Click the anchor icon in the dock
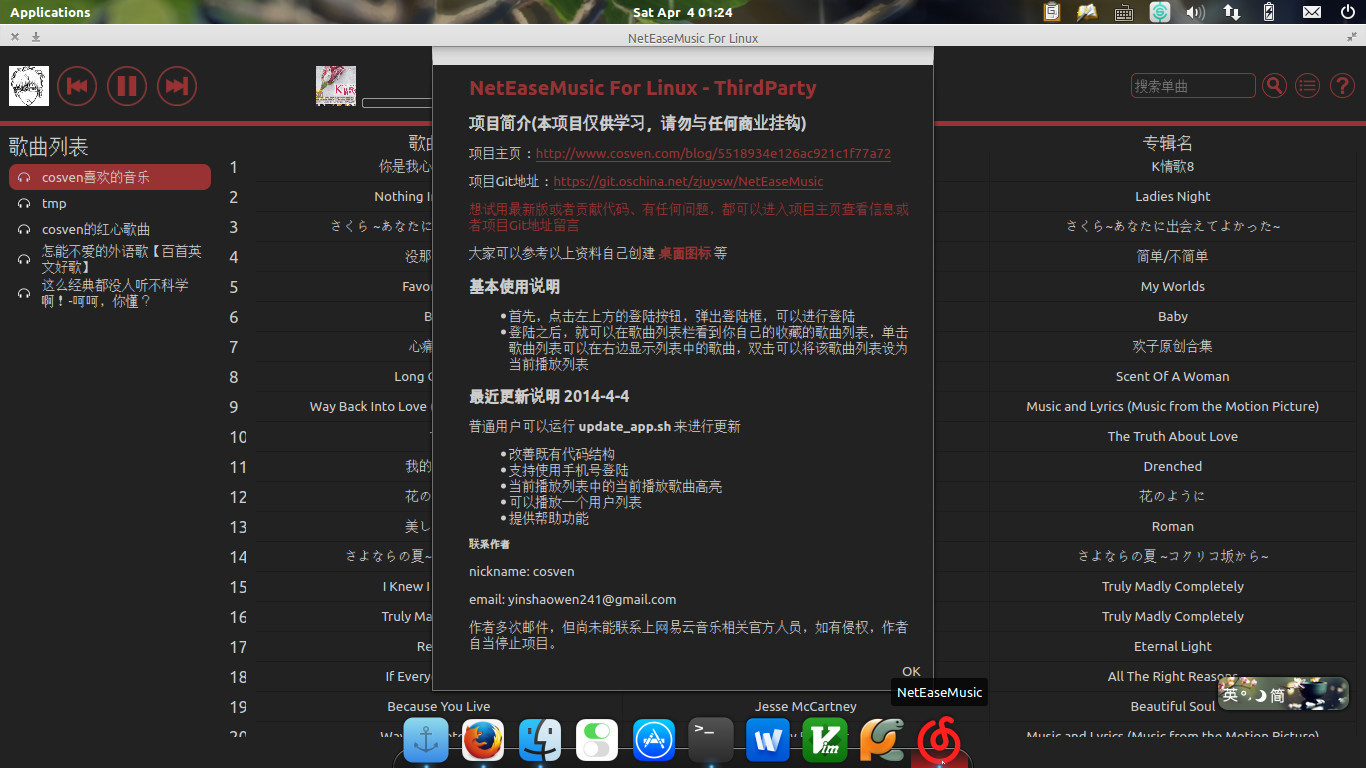The height and width of the screenshot is (768, 1366). pyautogui.click(x=426, y=741)
